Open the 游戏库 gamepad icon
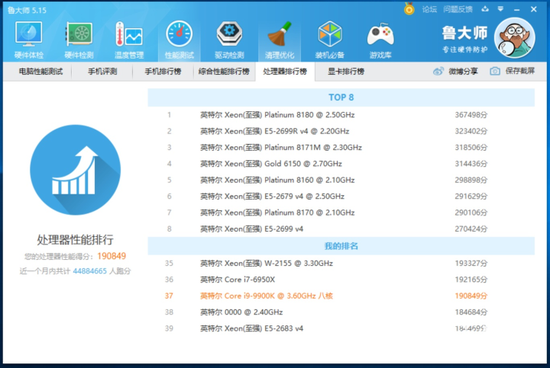550x368 pixels. coord(380,39)
